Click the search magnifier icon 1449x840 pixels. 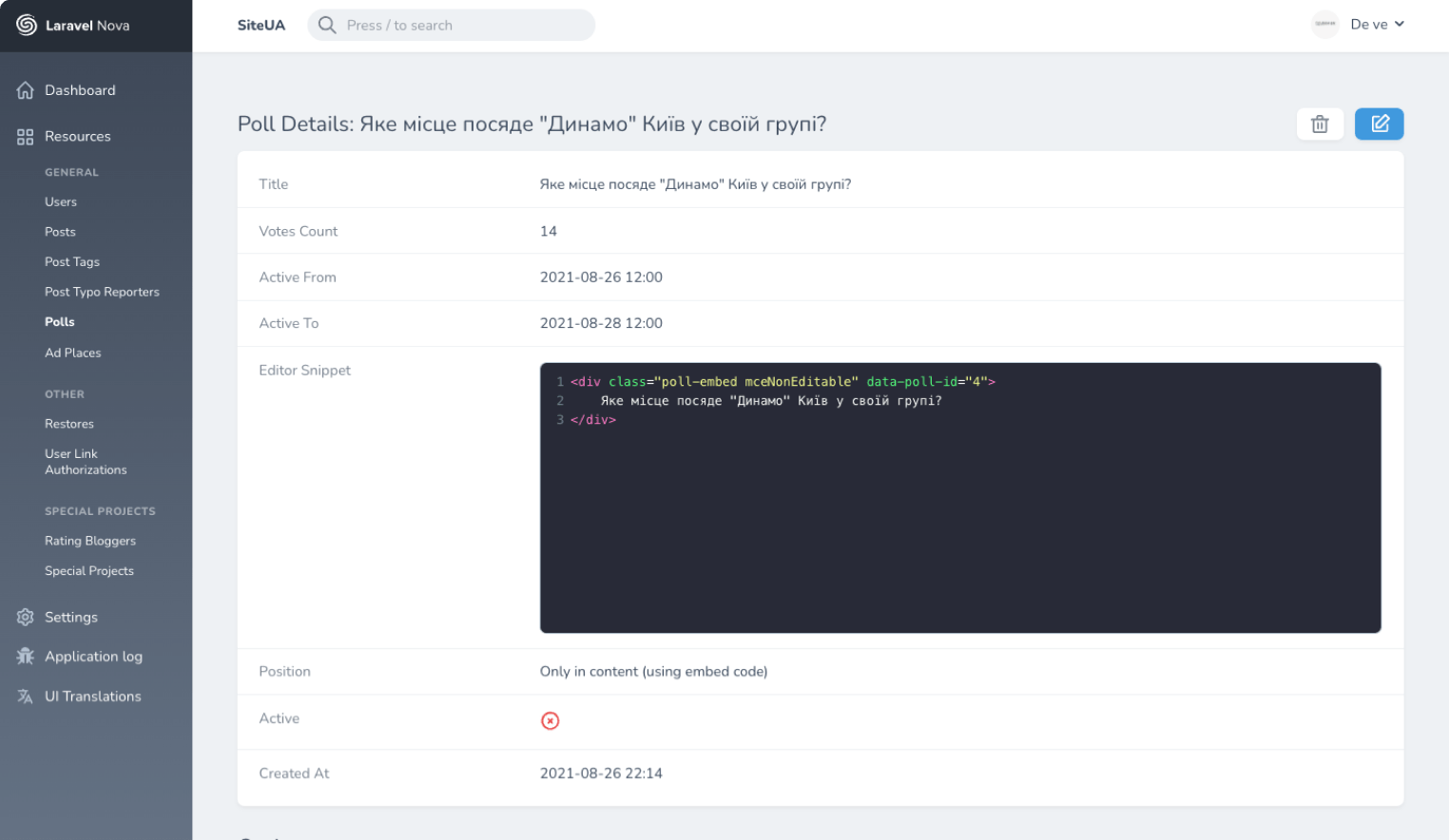pyautogui.click(x=326, y=25)
